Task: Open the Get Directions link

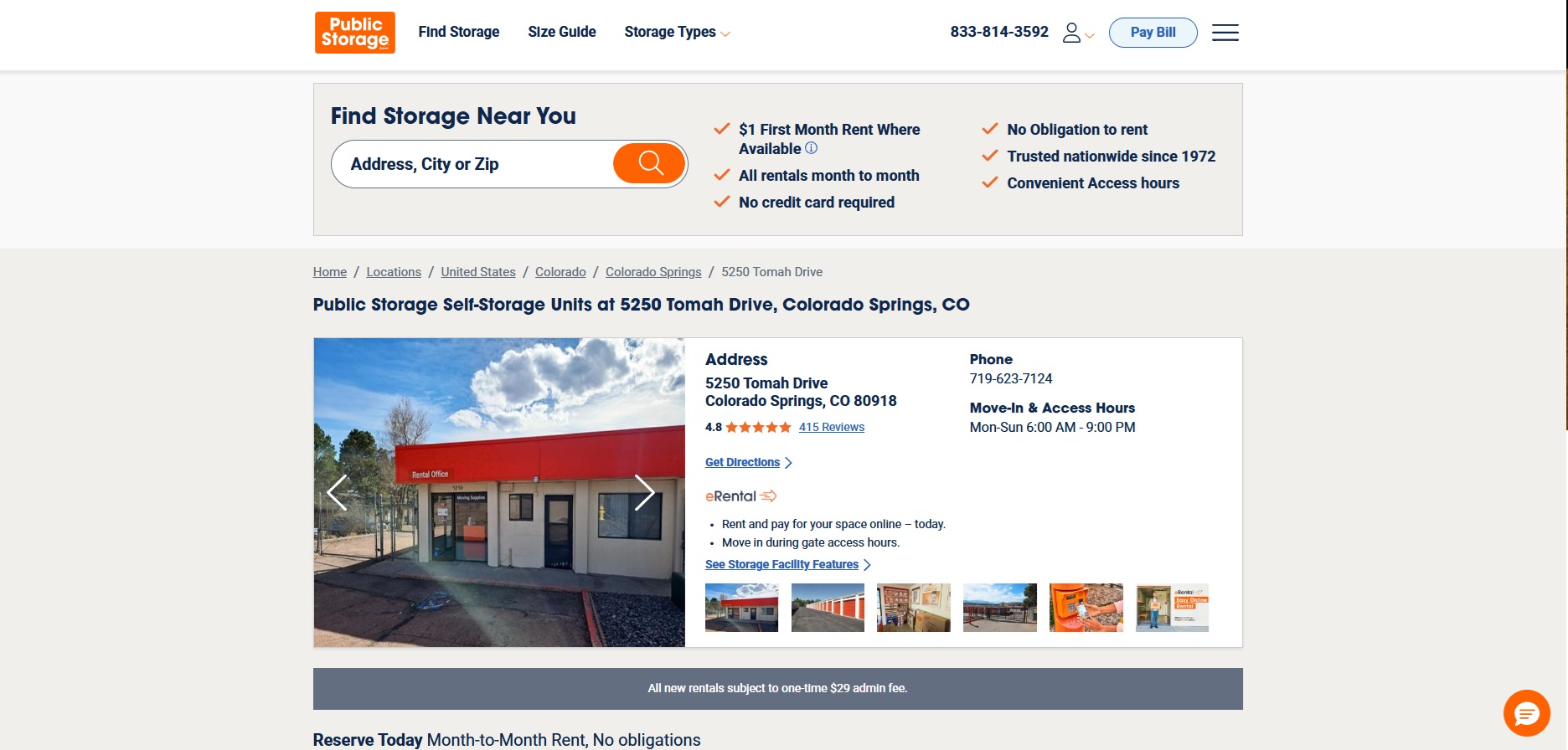Action: [748, 462]
